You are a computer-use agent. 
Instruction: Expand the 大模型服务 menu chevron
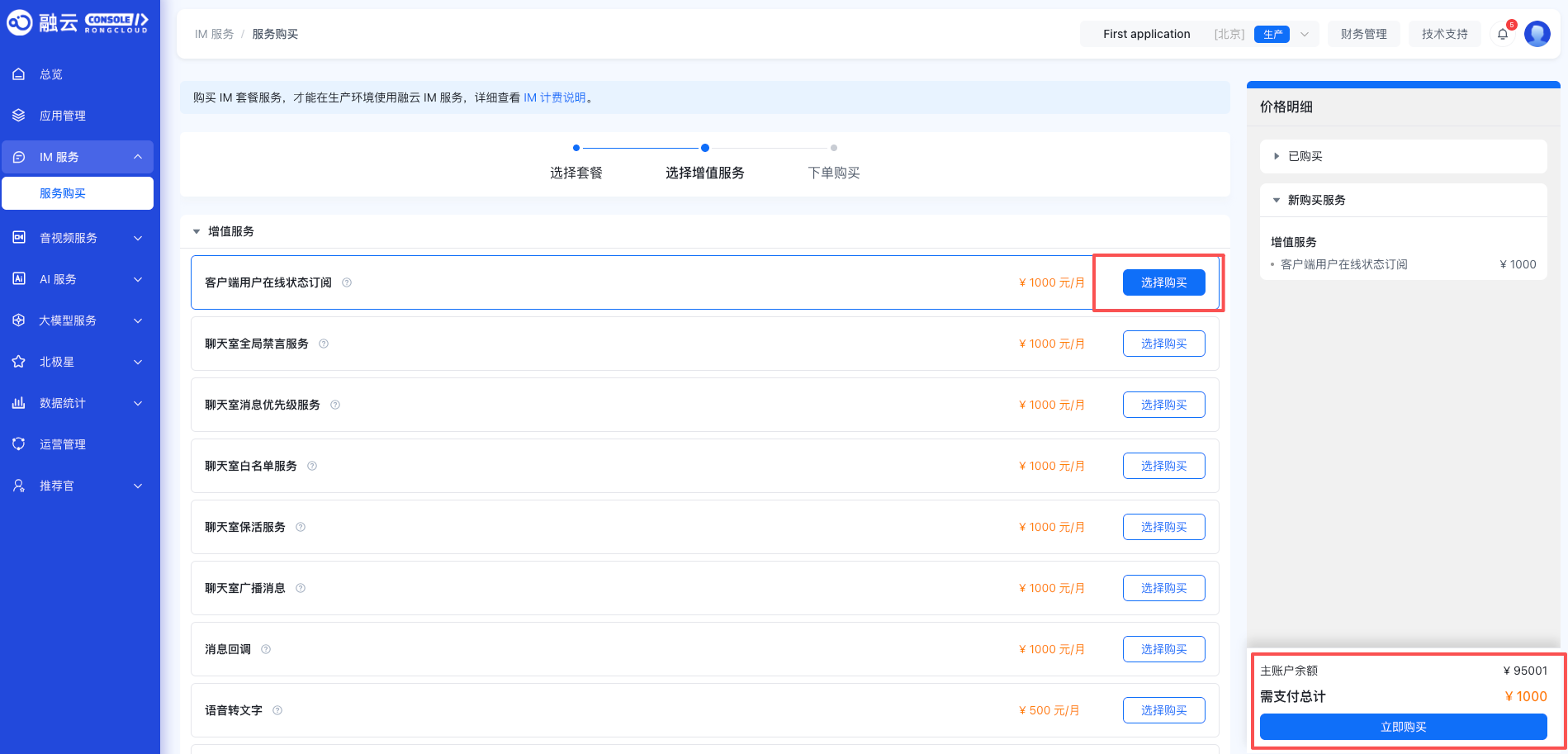[x=138, y=320]
